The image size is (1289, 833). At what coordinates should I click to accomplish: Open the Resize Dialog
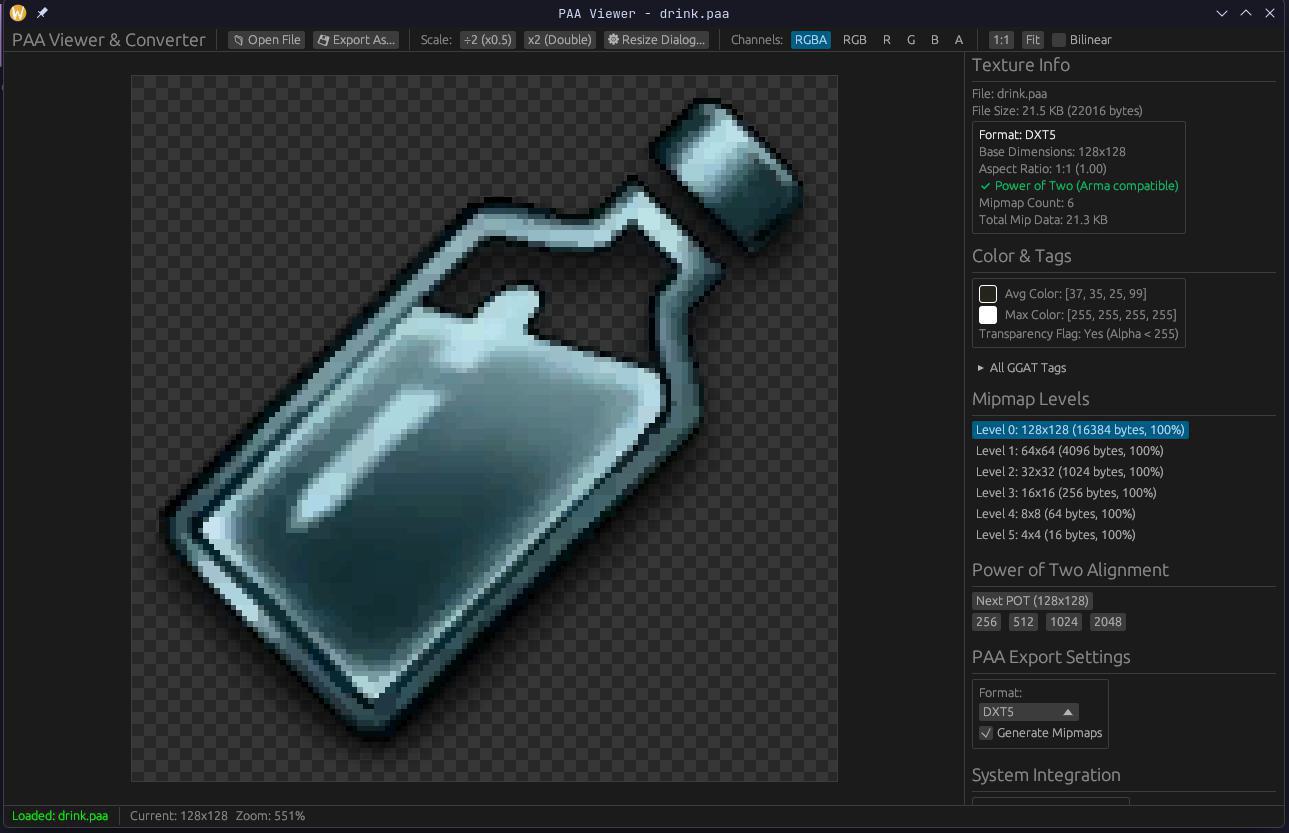657,40
